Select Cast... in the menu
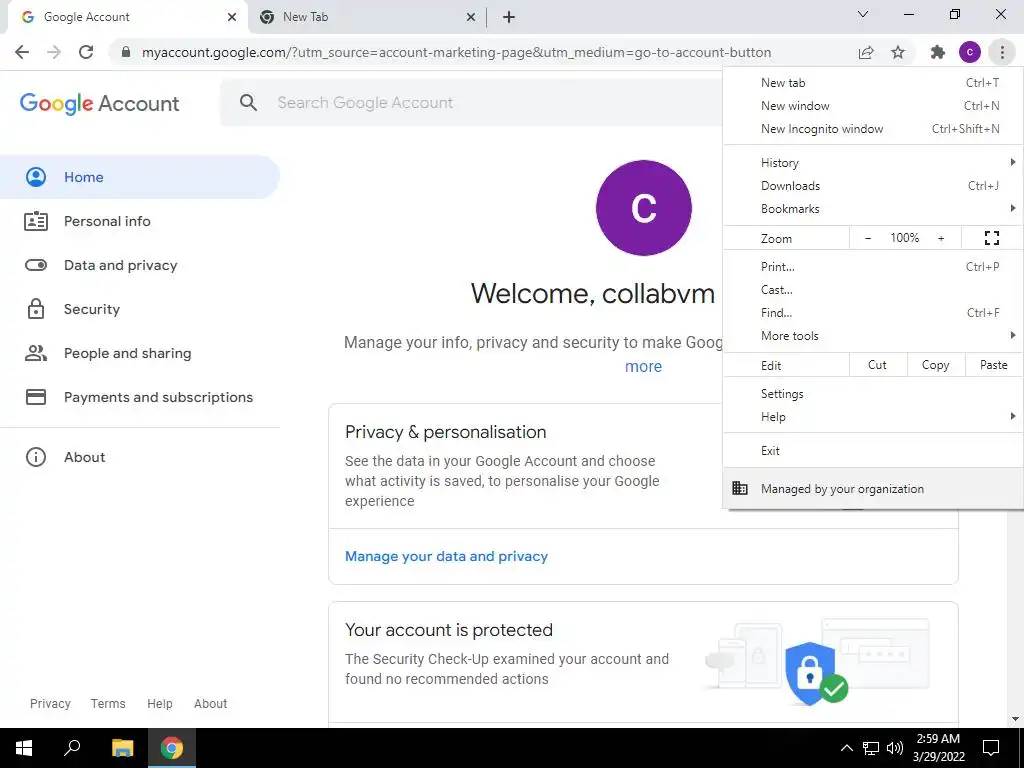This screenshot has width=1024, height=768. pos(872,289)
